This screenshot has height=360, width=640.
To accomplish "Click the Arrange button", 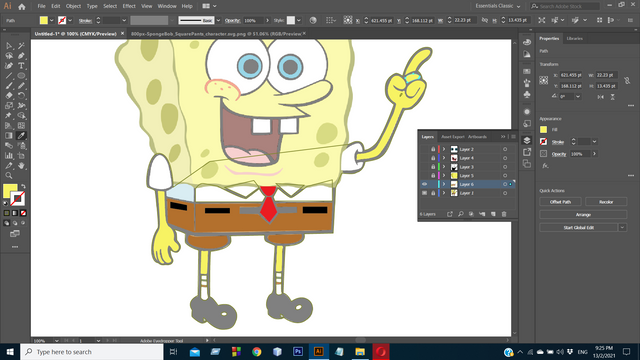I will [x=583, y=214].
